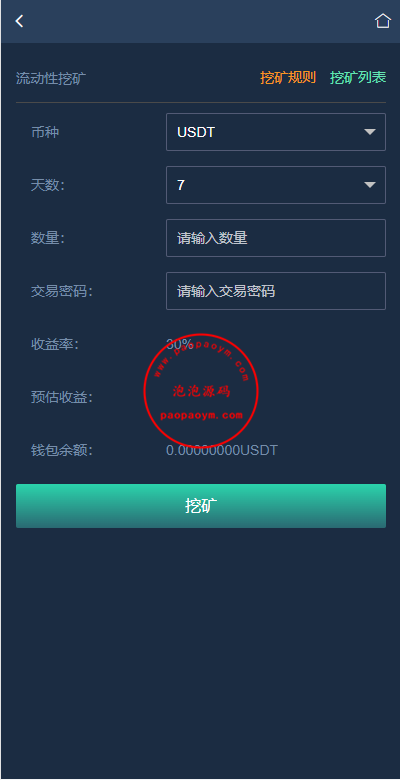Open the 天数 combo box showing 7
Viewport: 400px width, 780px height.
(x=276, y=185)
